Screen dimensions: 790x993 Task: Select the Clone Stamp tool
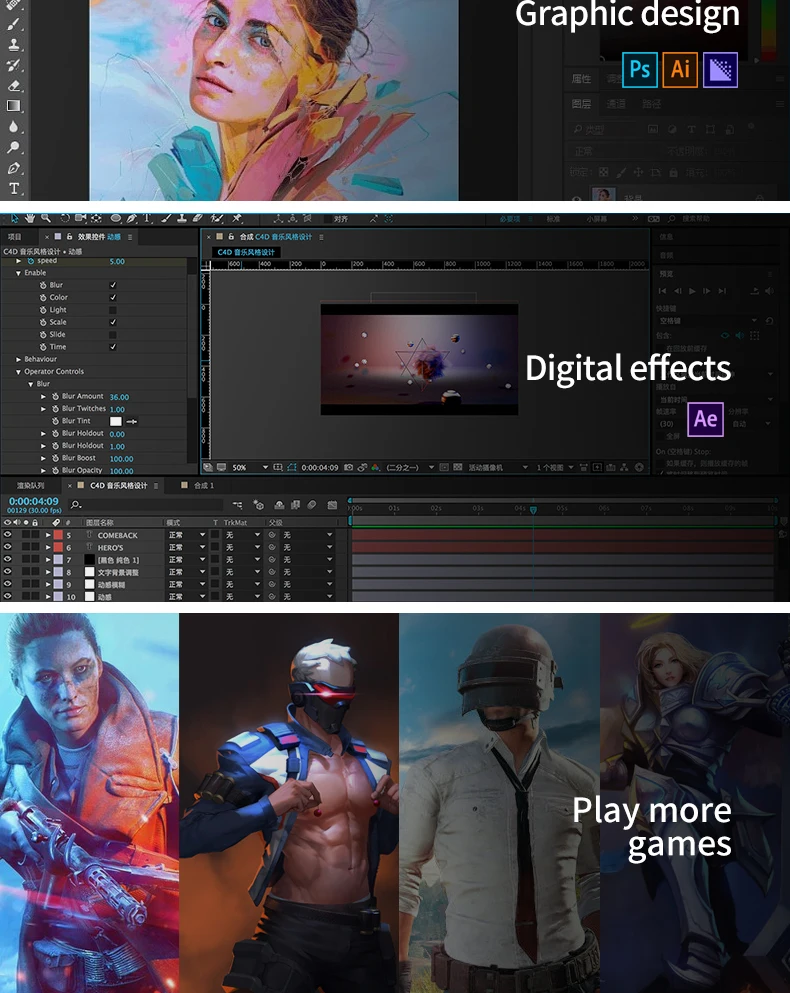tap(14, 44)
